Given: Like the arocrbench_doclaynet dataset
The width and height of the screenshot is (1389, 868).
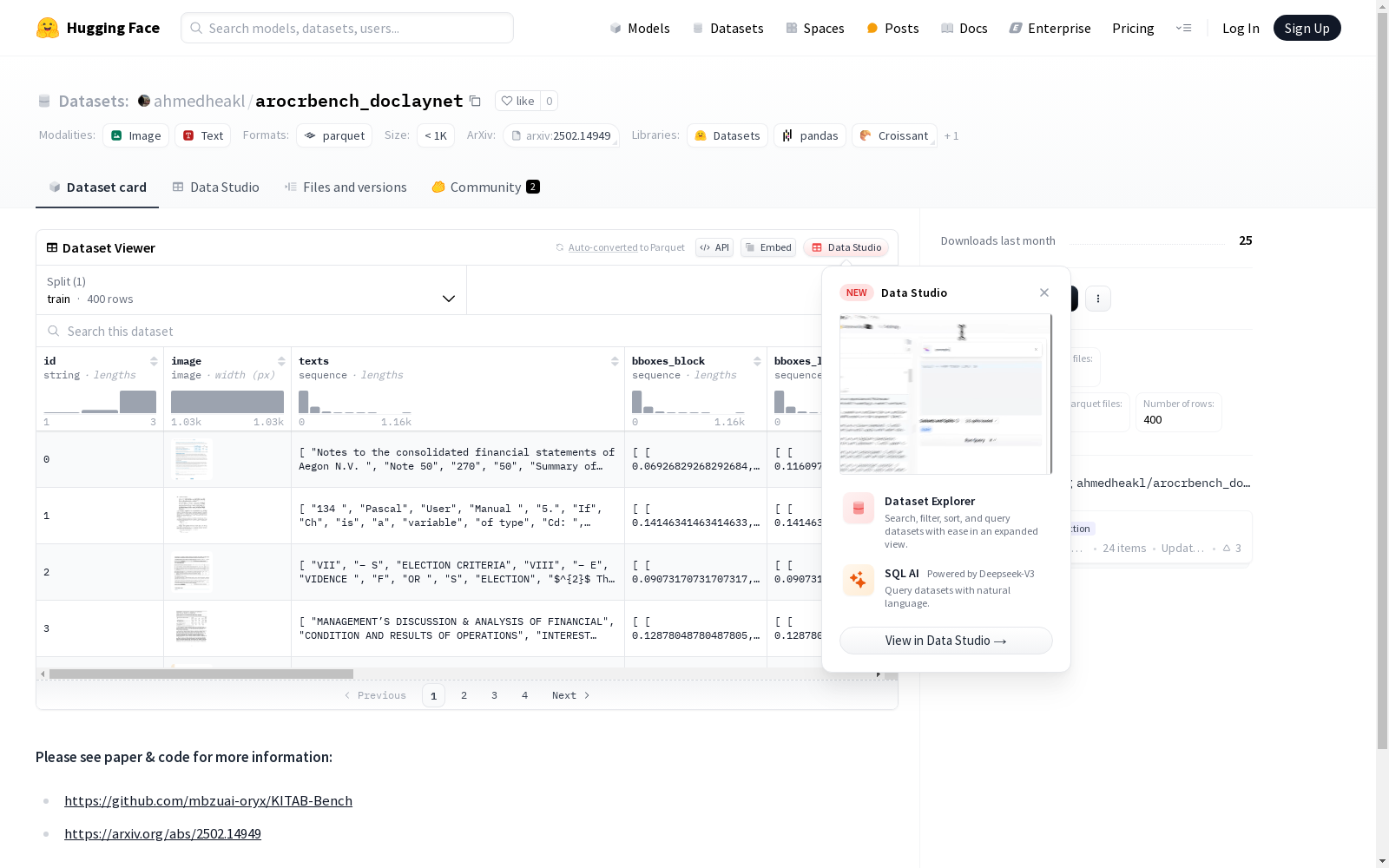Looking at the screenshot, I should click(517, 101).
